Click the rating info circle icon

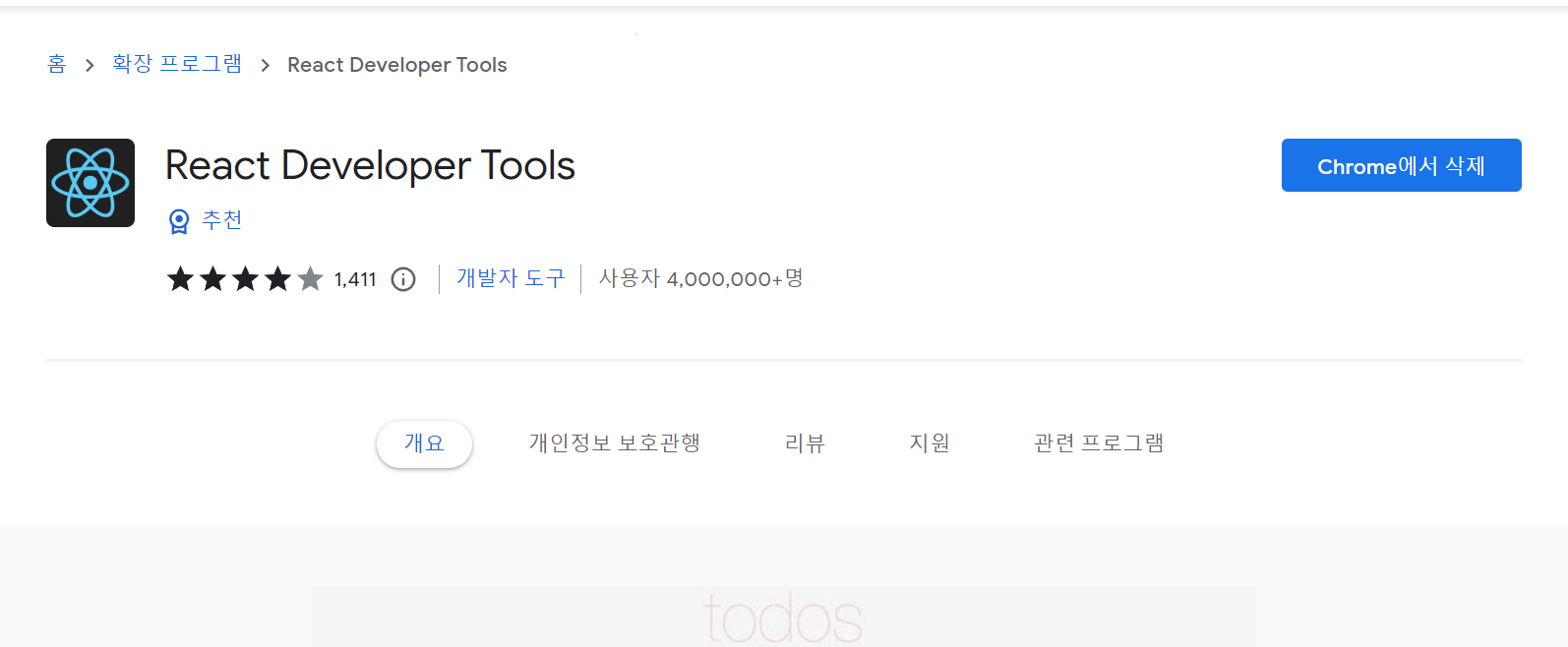403,279
